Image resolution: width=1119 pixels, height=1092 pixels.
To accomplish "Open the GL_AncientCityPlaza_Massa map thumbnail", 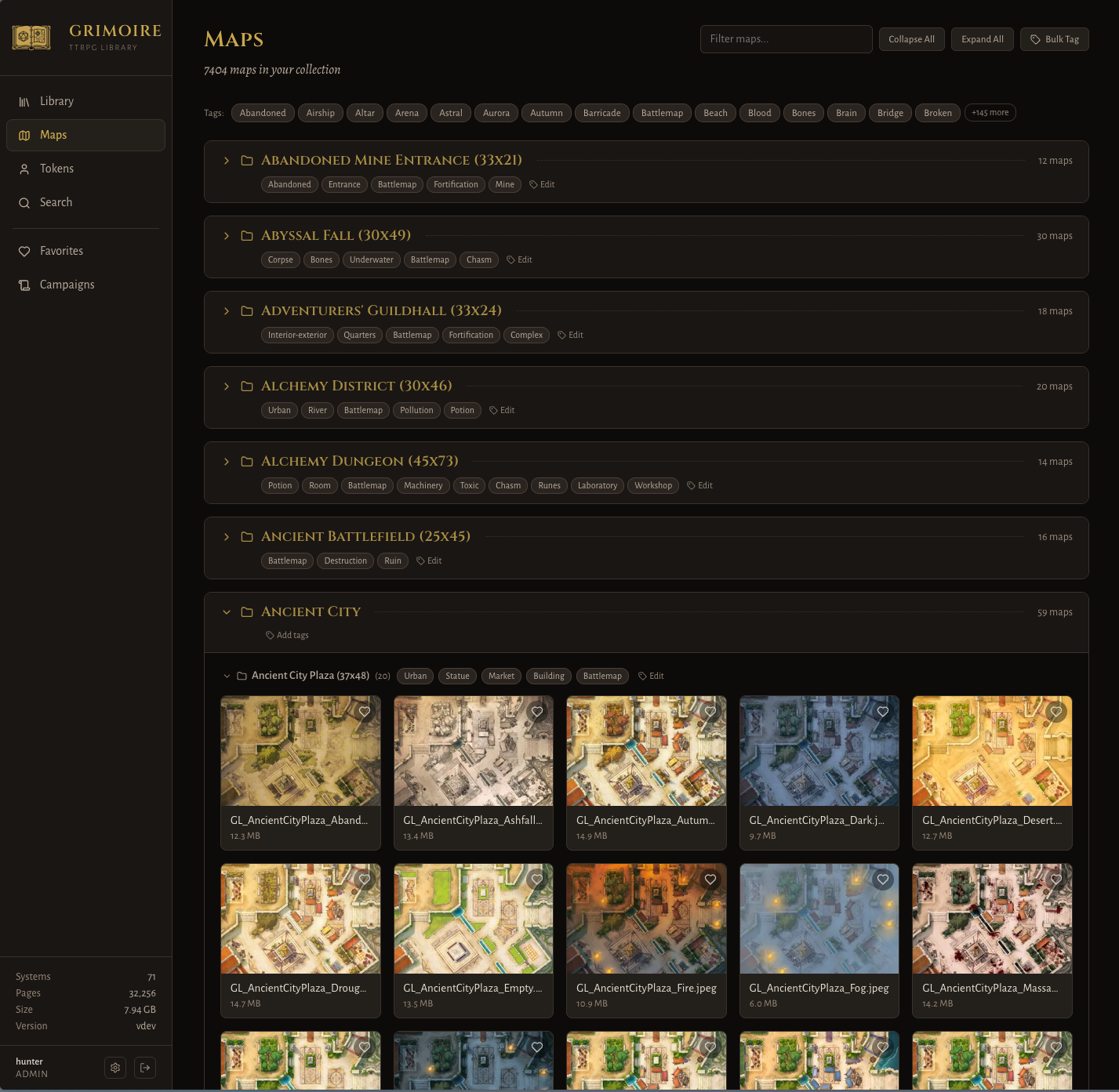I will [x=992, y=919].
